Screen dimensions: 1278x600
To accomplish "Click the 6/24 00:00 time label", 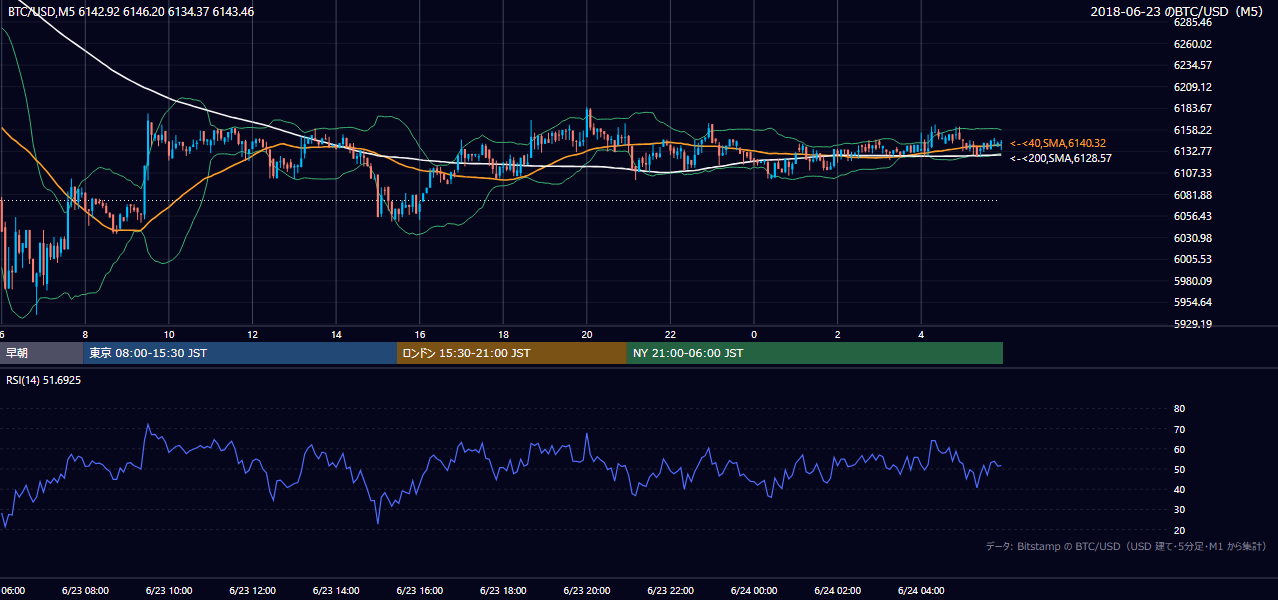I will 754,591.
